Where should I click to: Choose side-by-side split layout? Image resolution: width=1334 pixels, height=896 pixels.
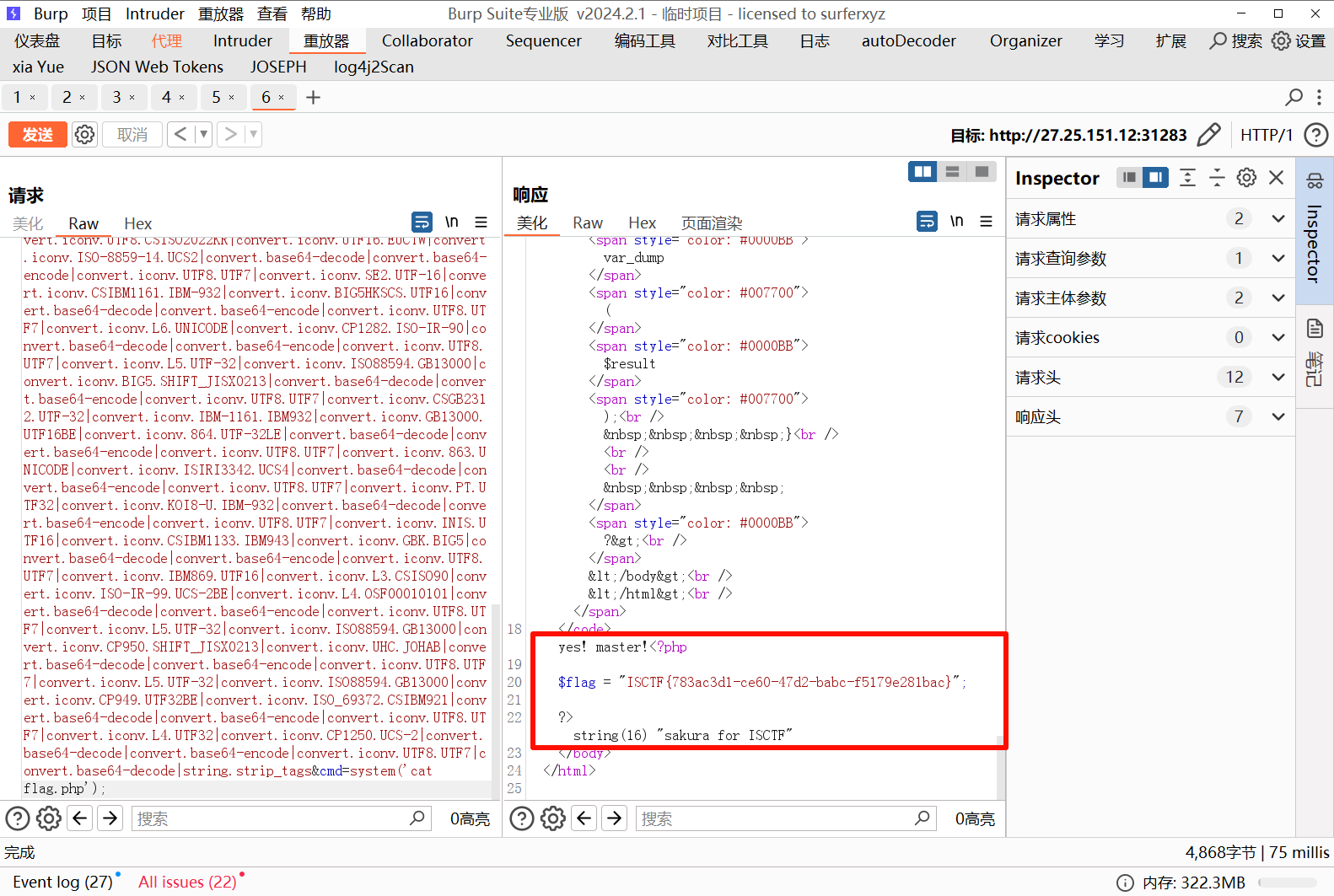tap(923, 171)
